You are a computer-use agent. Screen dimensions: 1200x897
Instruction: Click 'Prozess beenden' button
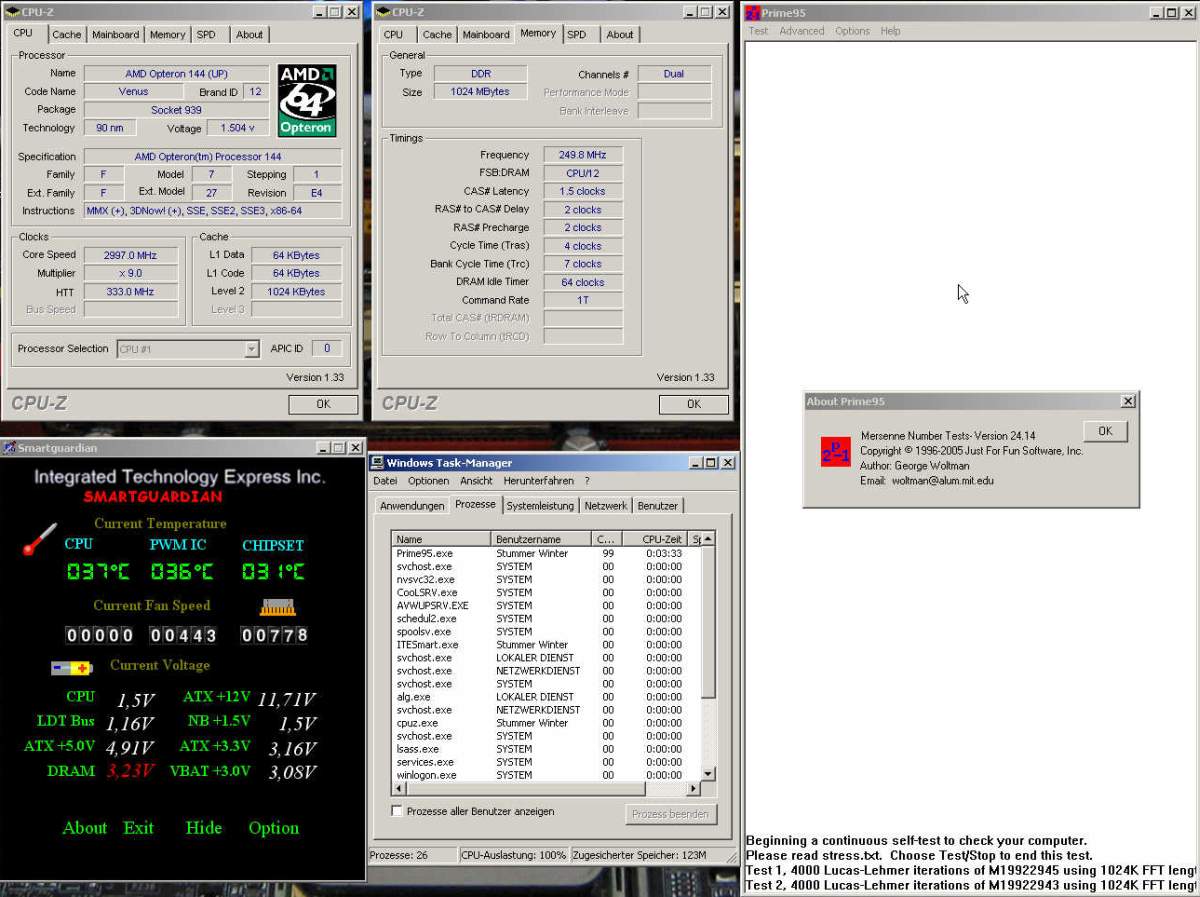[670, 814]
